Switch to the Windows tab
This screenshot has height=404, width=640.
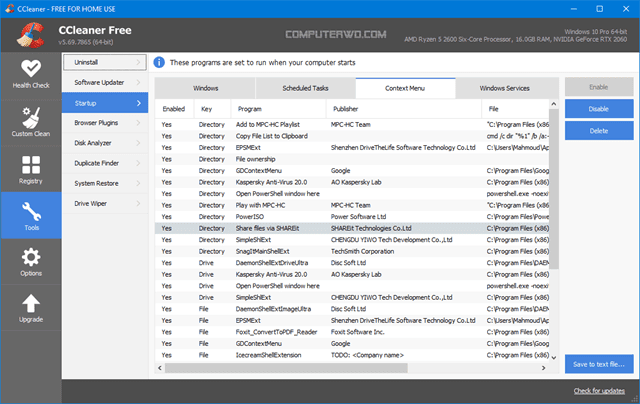[x=205, y=88]
